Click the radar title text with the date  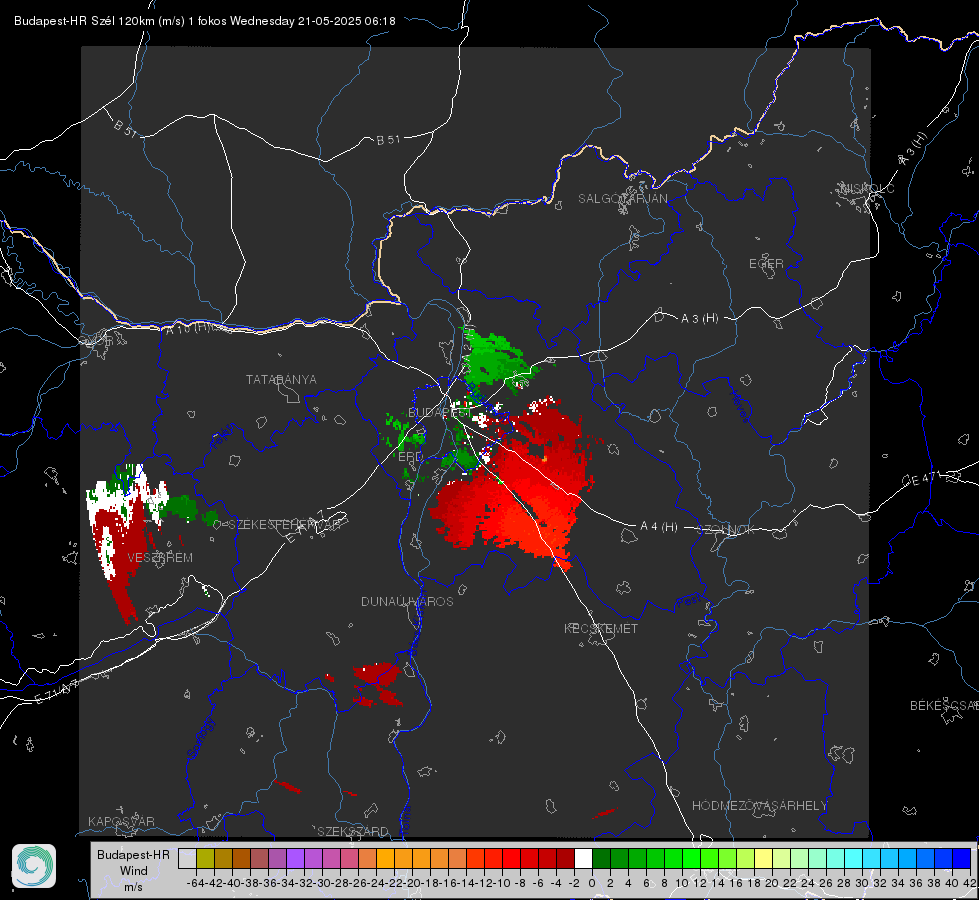tap(205, 21)
